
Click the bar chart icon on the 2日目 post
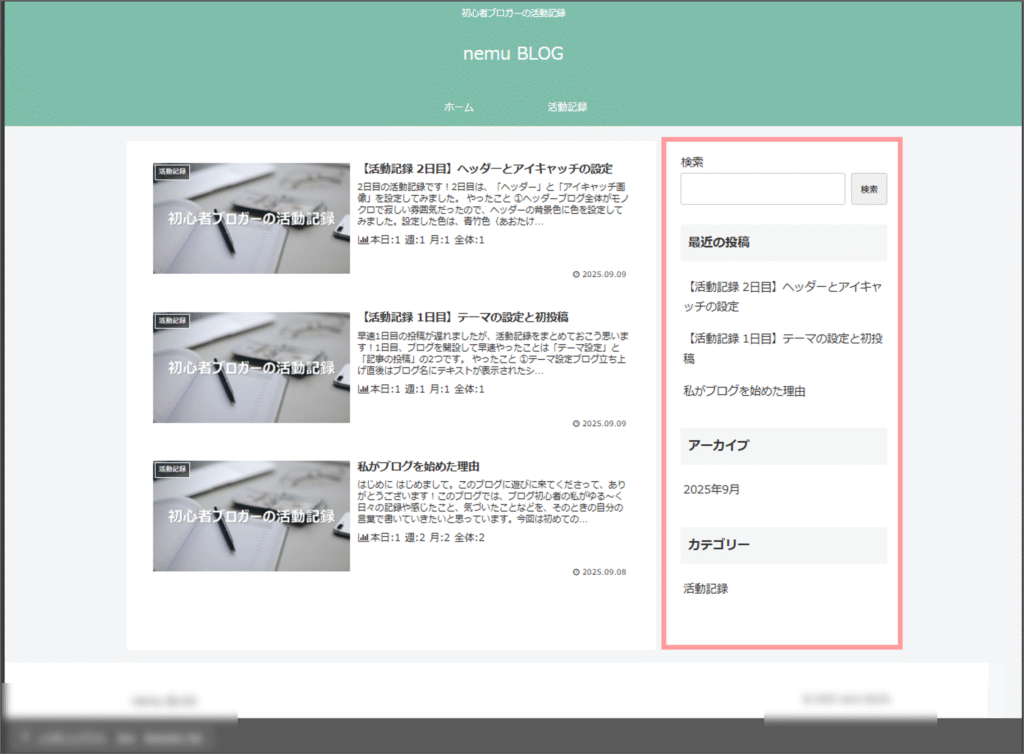[x=363, y=240]
